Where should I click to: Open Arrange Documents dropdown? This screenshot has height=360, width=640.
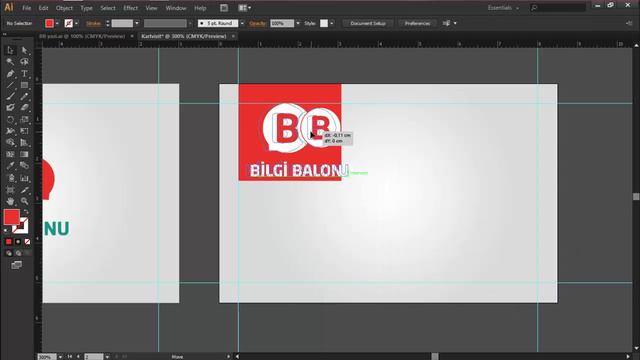(x=244, y=8)
